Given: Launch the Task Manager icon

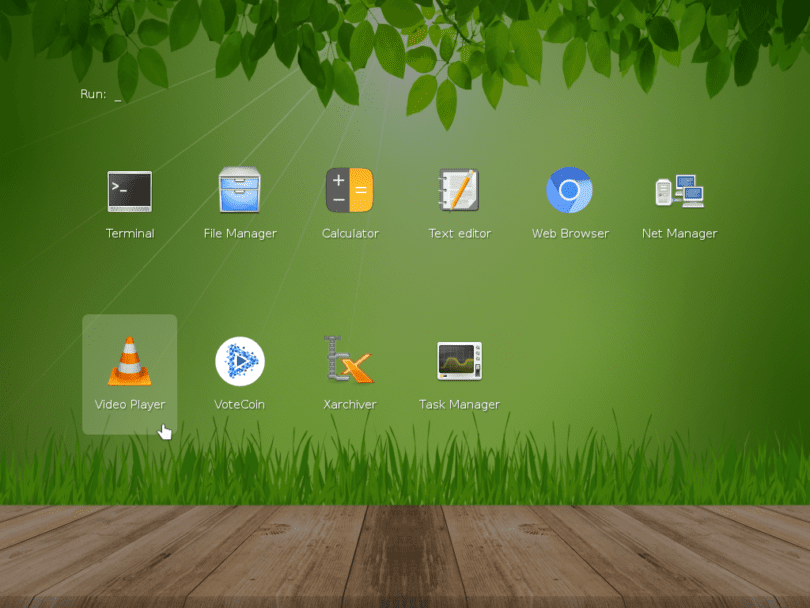Looking at the screenshot, I should (459, 362).
